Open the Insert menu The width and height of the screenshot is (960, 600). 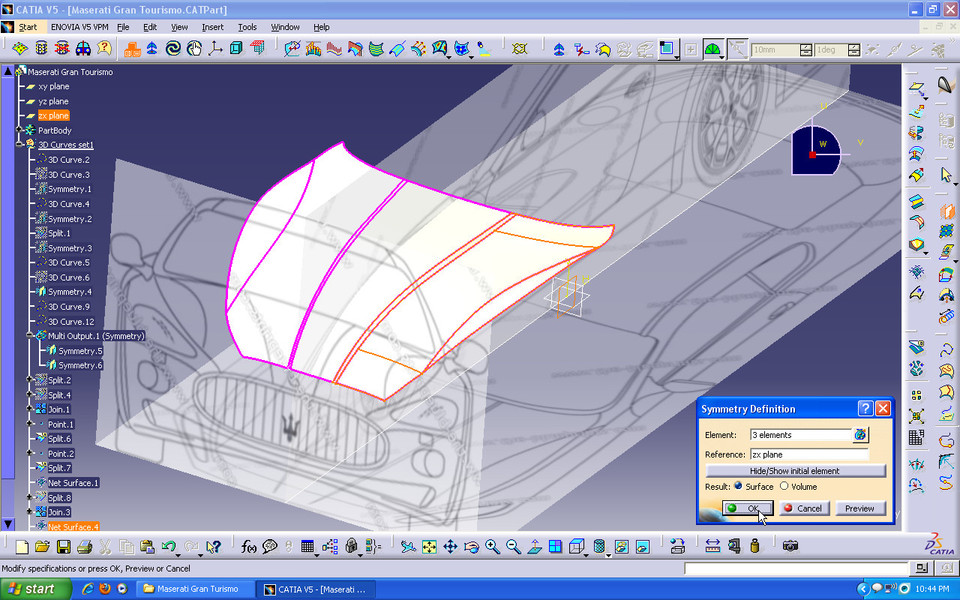[x=212, y=27]
